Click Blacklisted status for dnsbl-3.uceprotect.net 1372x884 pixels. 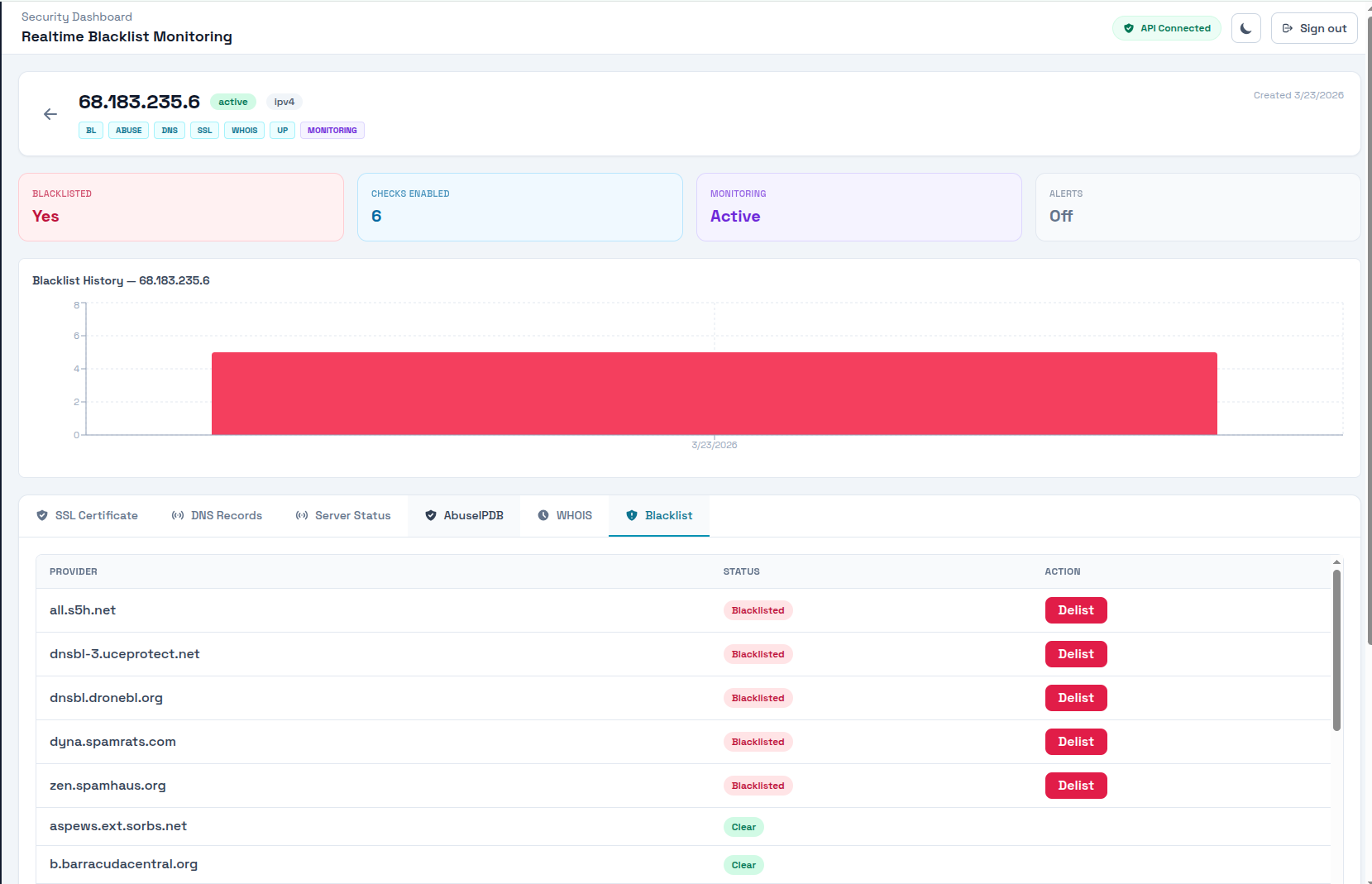(758, 654)
